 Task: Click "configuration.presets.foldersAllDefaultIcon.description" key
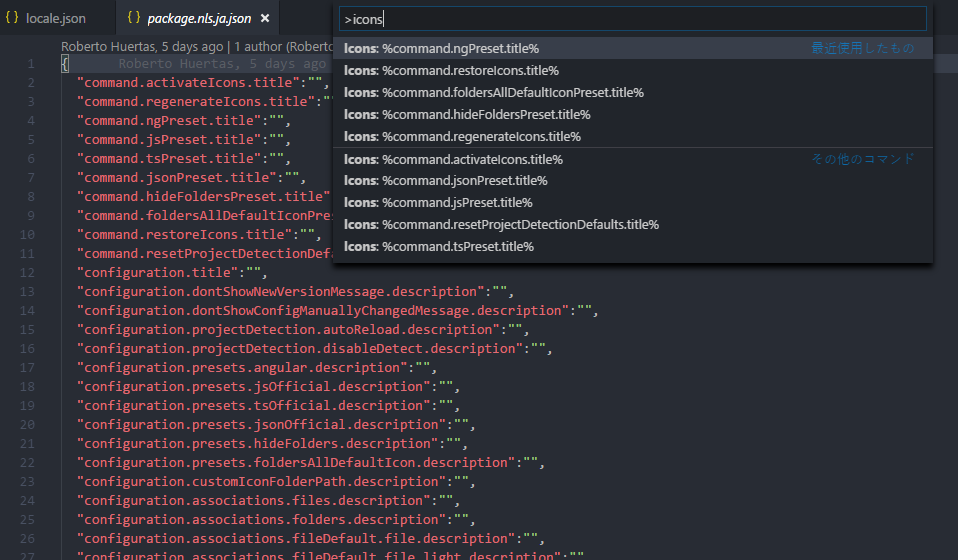(x=296, y=462)
